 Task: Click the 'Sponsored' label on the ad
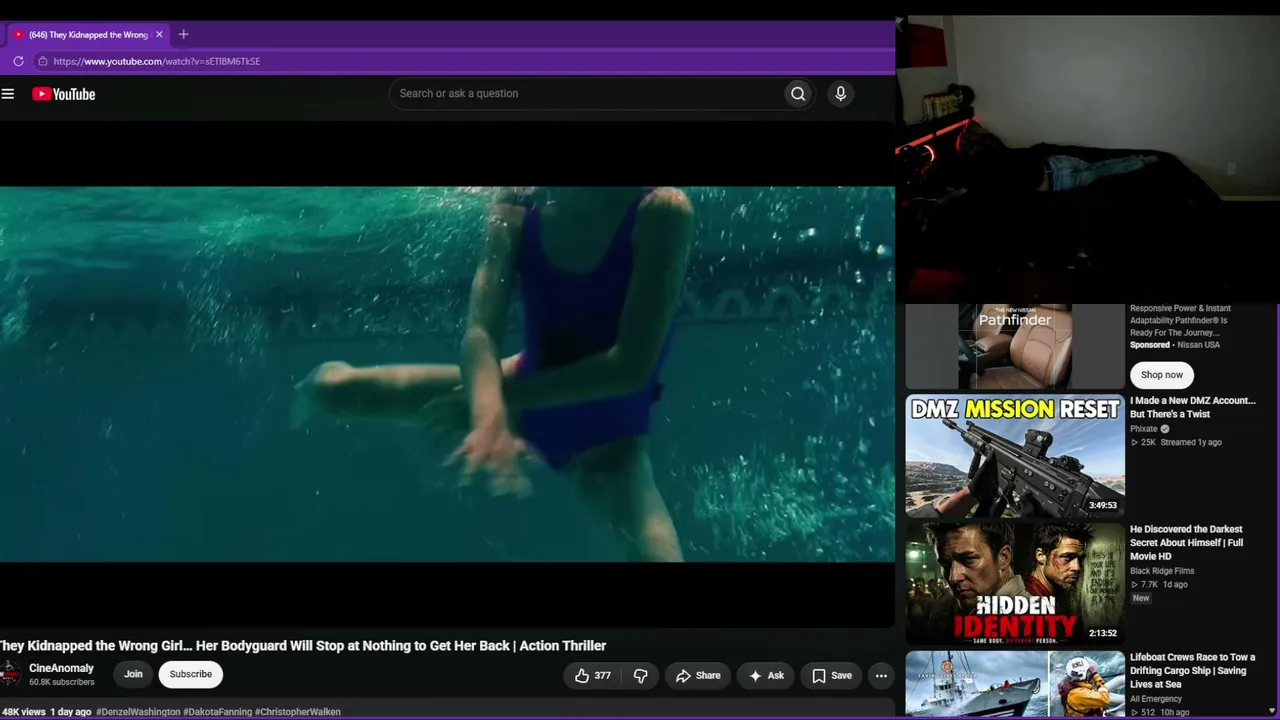click(1150, 345)
